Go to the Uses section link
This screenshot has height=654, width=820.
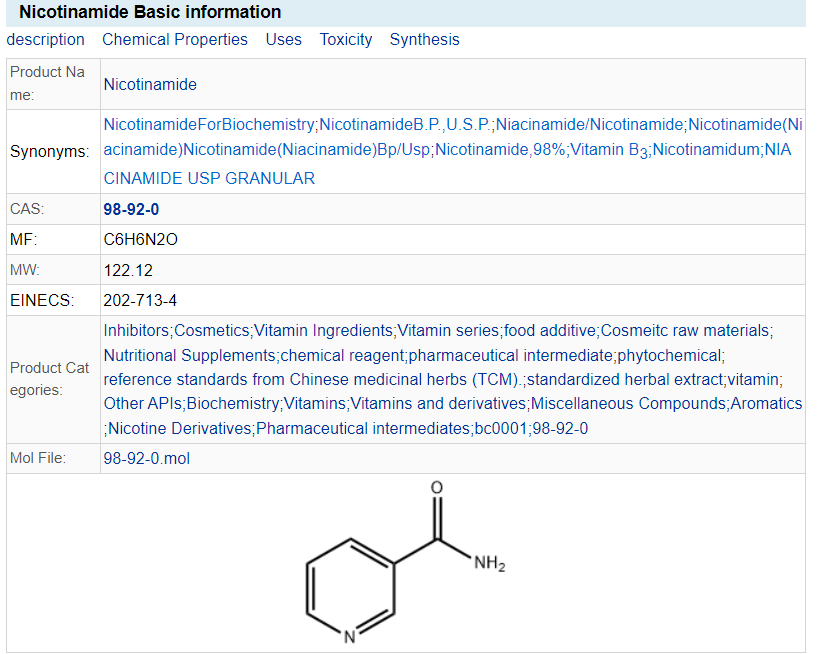pos(283,40)
